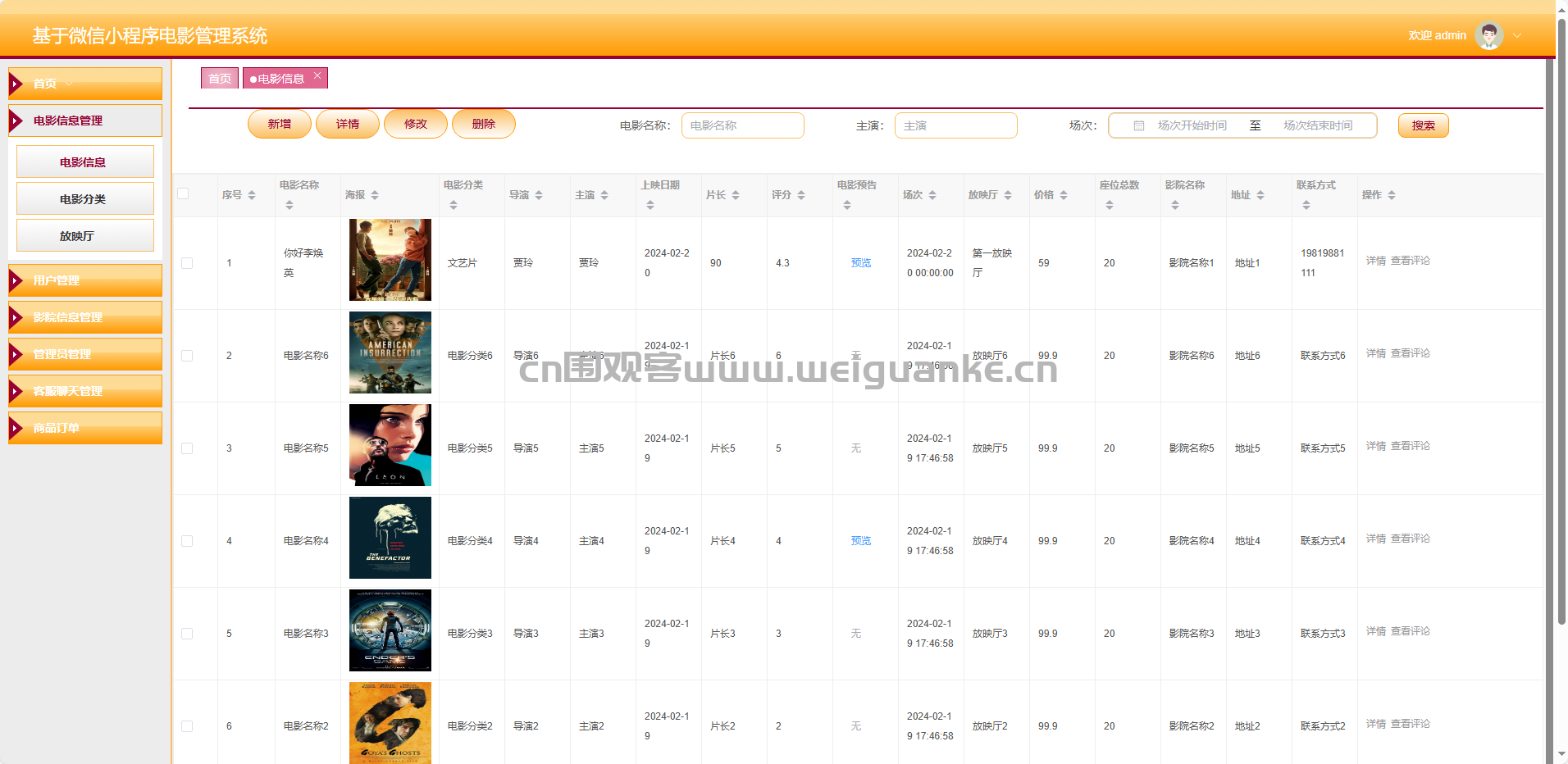Switch to the 首页 tab
1568x764 pixels.
pos(219,79)
